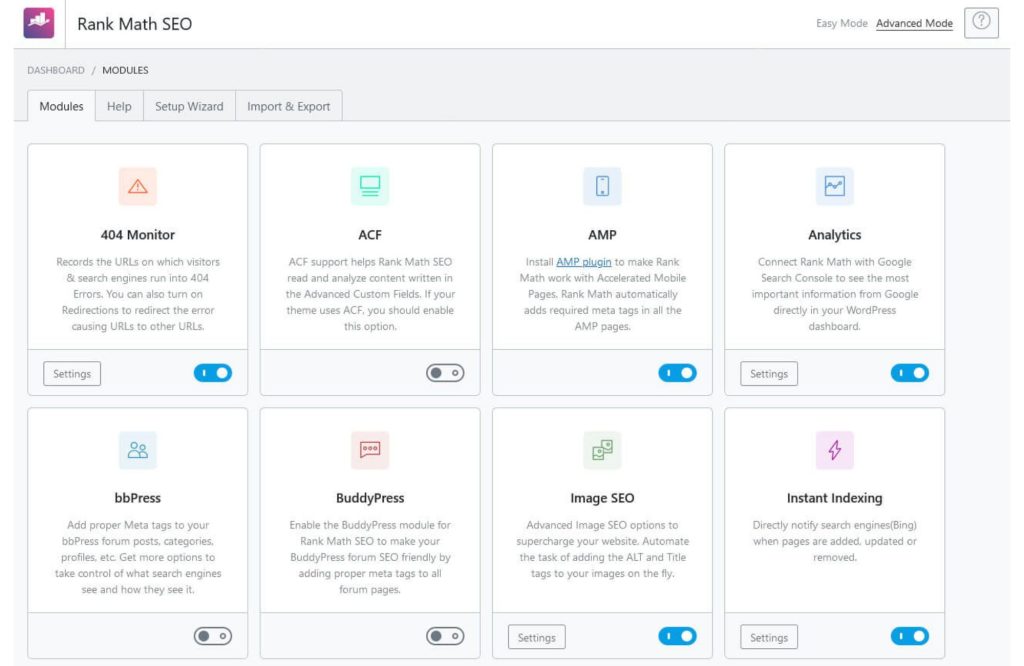Disable the Image SEO module

pos(677,635)
